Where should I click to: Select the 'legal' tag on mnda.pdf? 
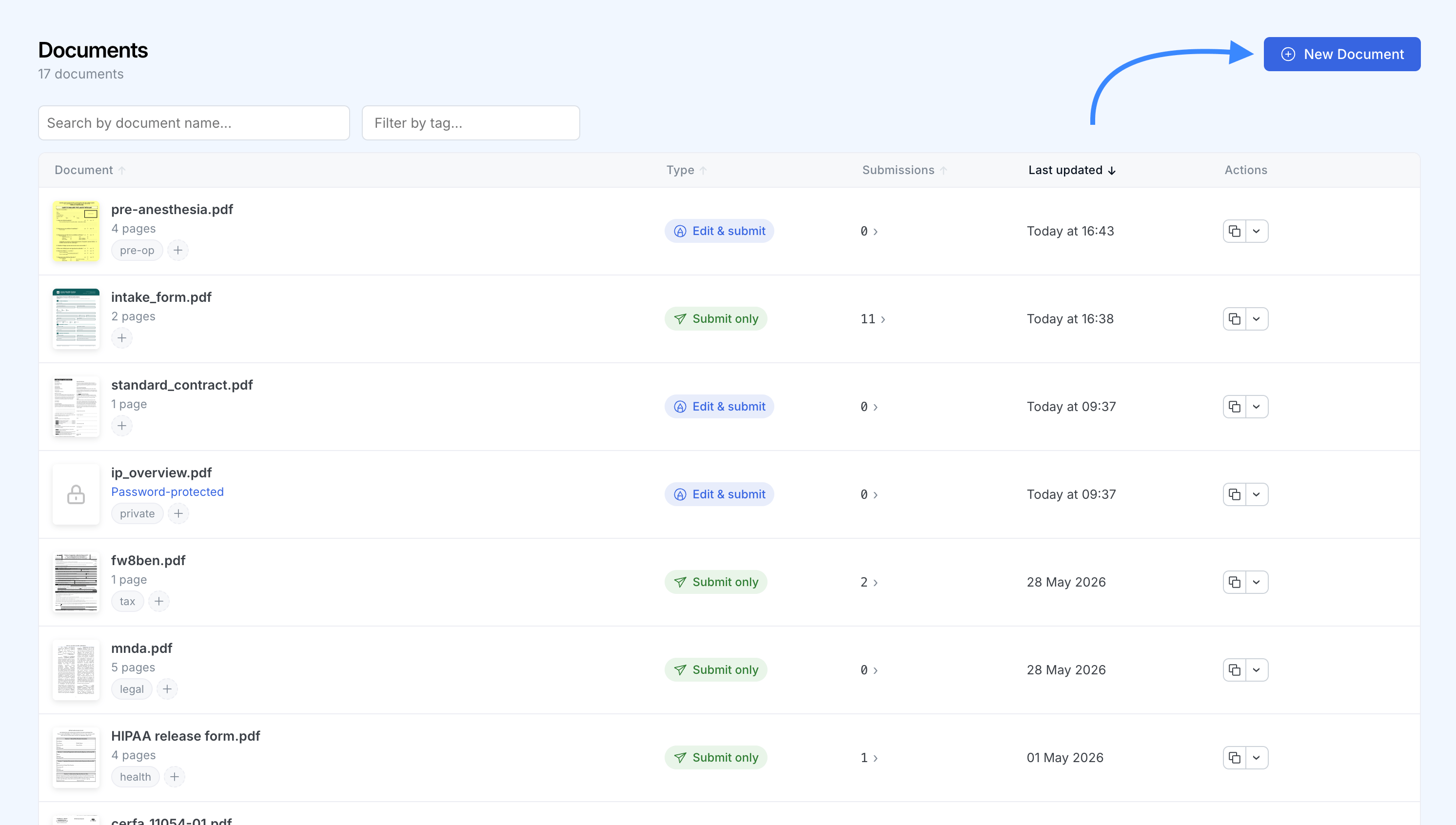132,689
